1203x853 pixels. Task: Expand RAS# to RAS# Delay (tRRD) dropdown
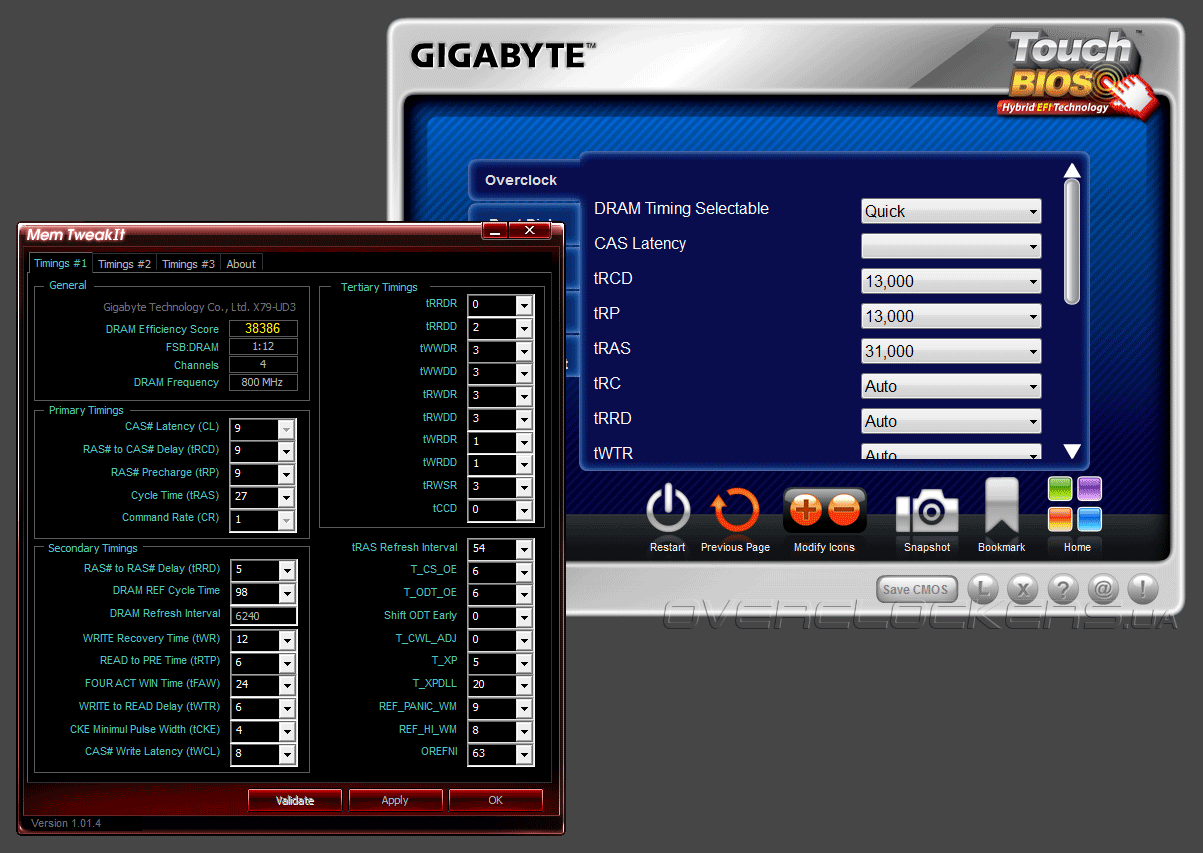[287, 570]
